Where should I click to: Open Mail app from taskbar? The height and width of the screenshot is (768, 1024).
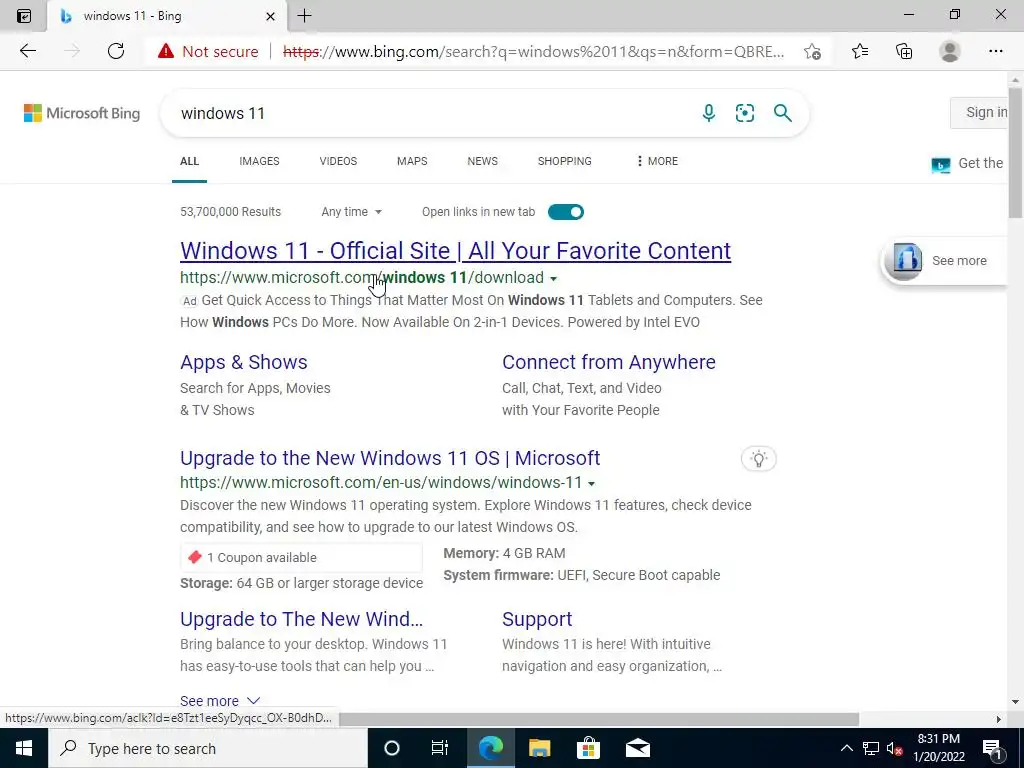[x=637, y=748]
